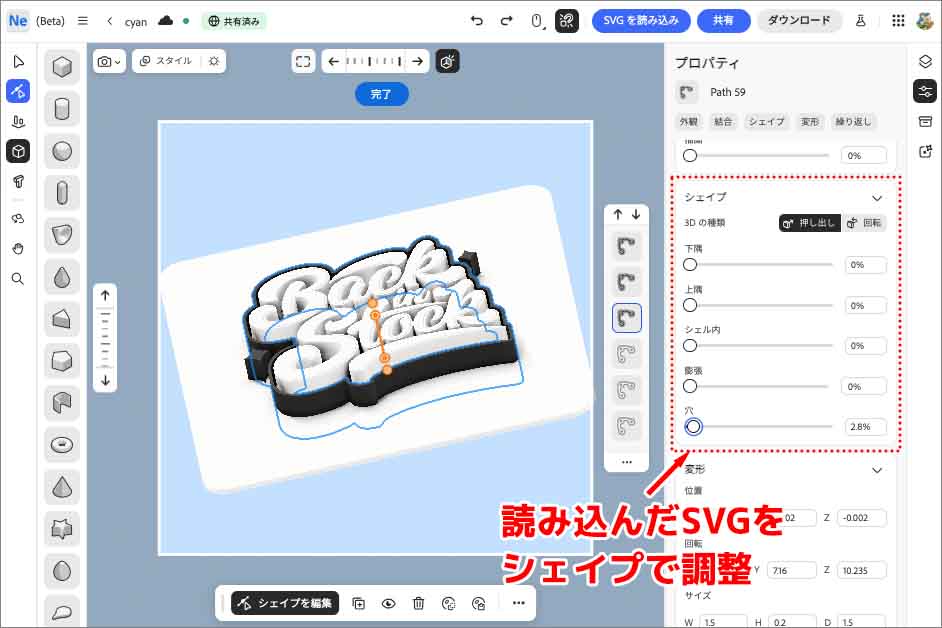Add a star primitive shape
Image resolution: width=942 pixels, height=628 pixels.
tap(62, 529)
